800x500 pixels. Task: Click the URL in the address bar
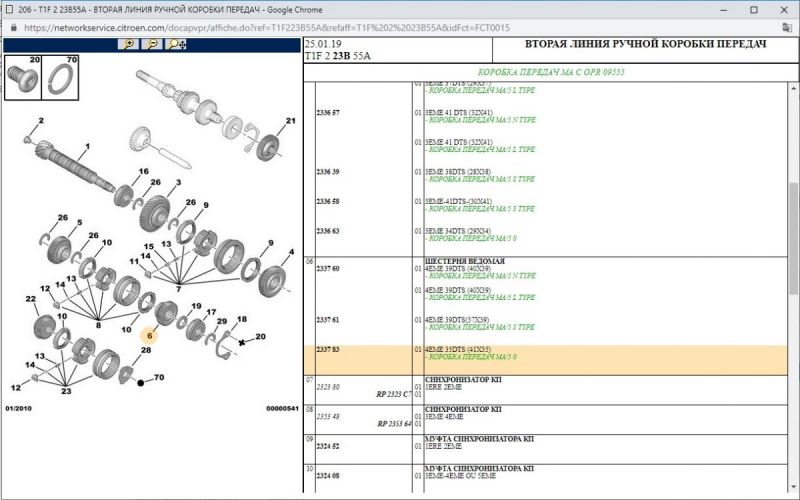point(200,27)
